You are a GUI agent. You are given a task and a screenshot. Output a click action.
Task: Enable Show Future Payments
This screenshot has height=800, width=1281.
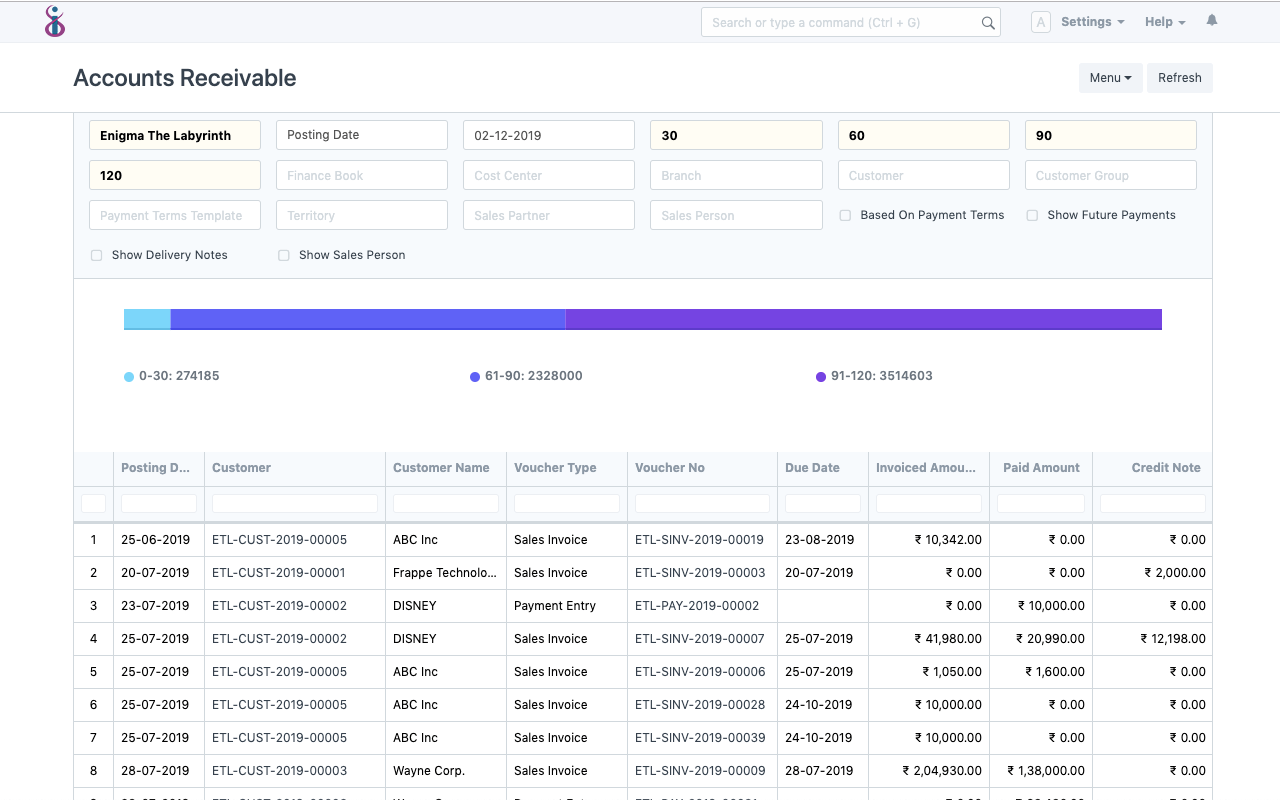pos(1031,215)
